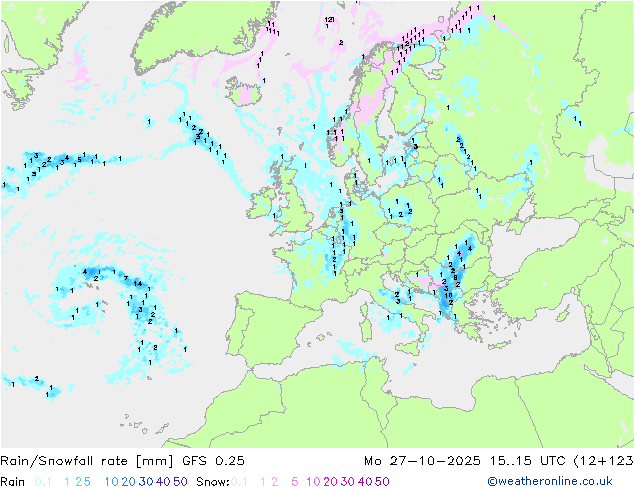Select rain legend value 50
The image size is (634, 490).
[180, 482]
